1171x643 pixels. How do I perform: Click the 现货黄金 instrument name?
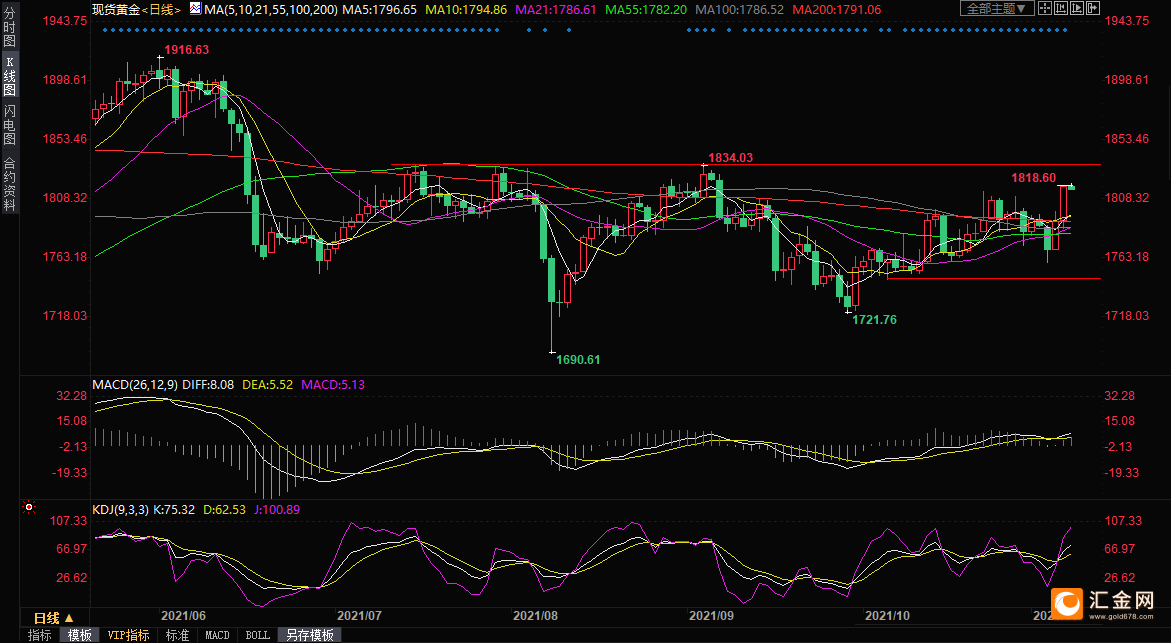[116, 10]
